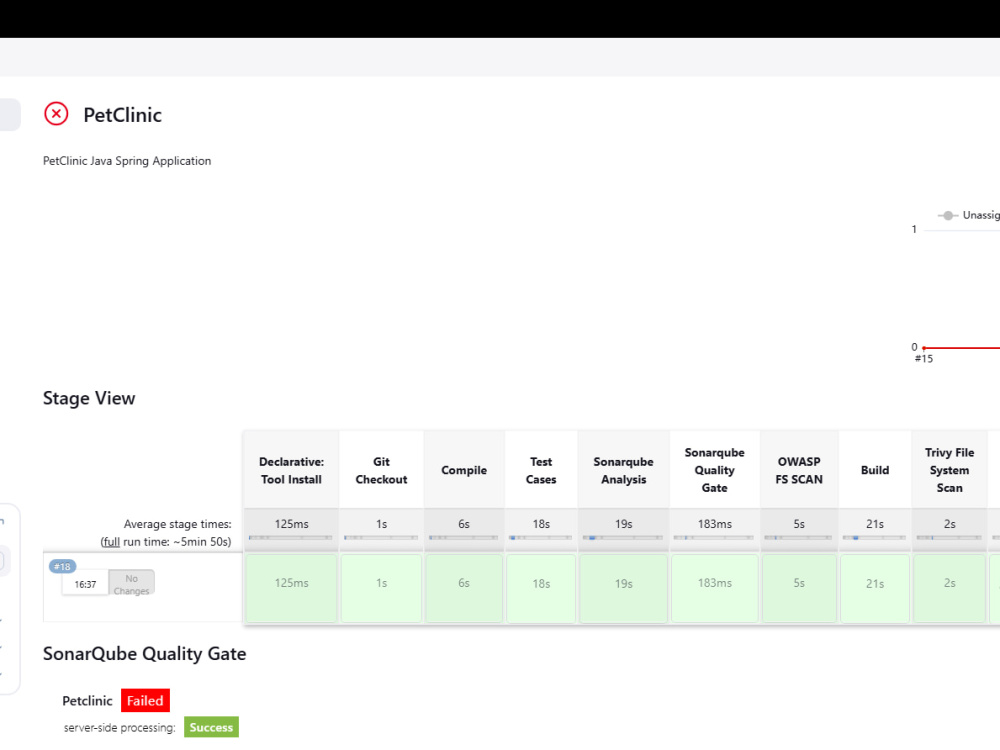The image size is (1000, 750).
Task: Select the Test Cases stage header
Action: [541, 470]
